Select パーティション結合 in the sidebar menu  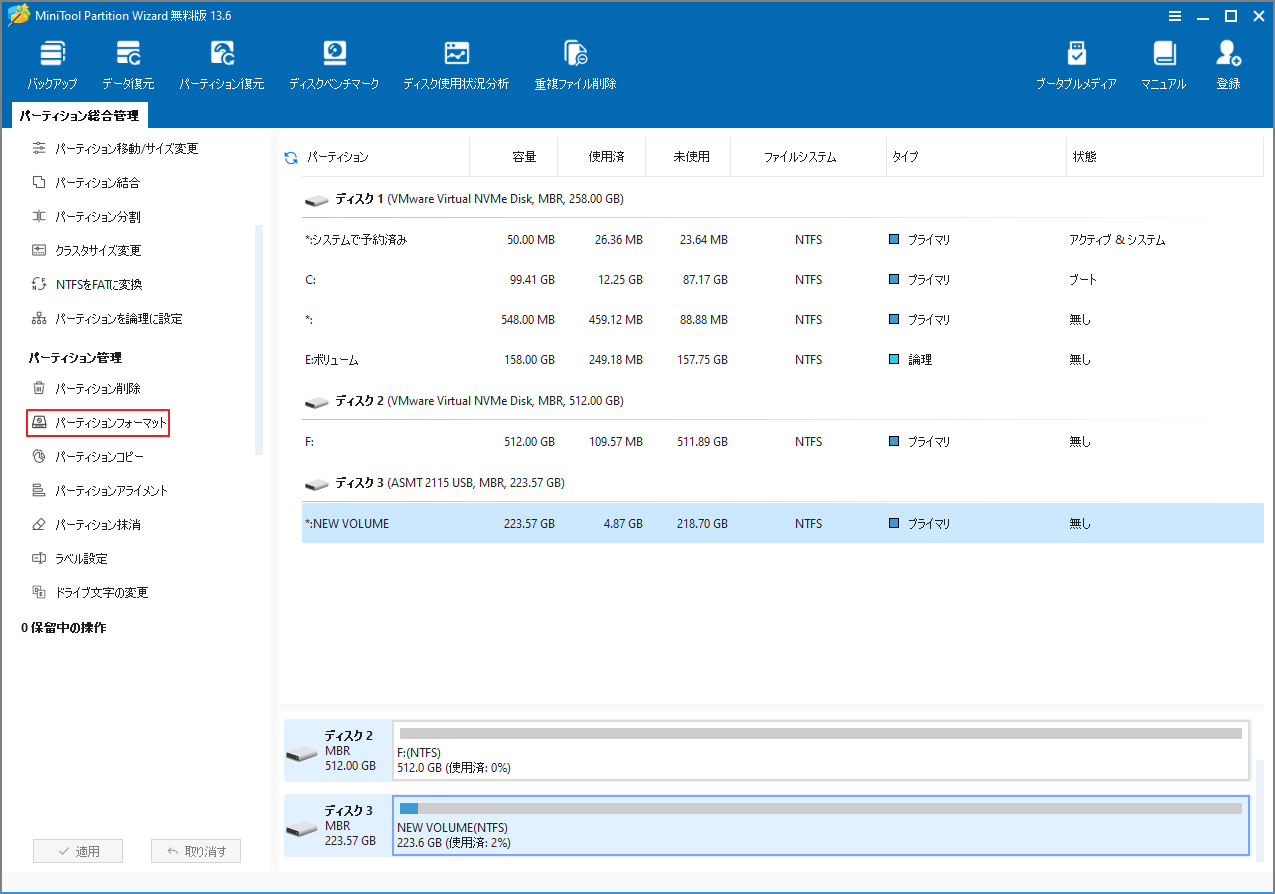pyautogui.click(x=97, y=182)
